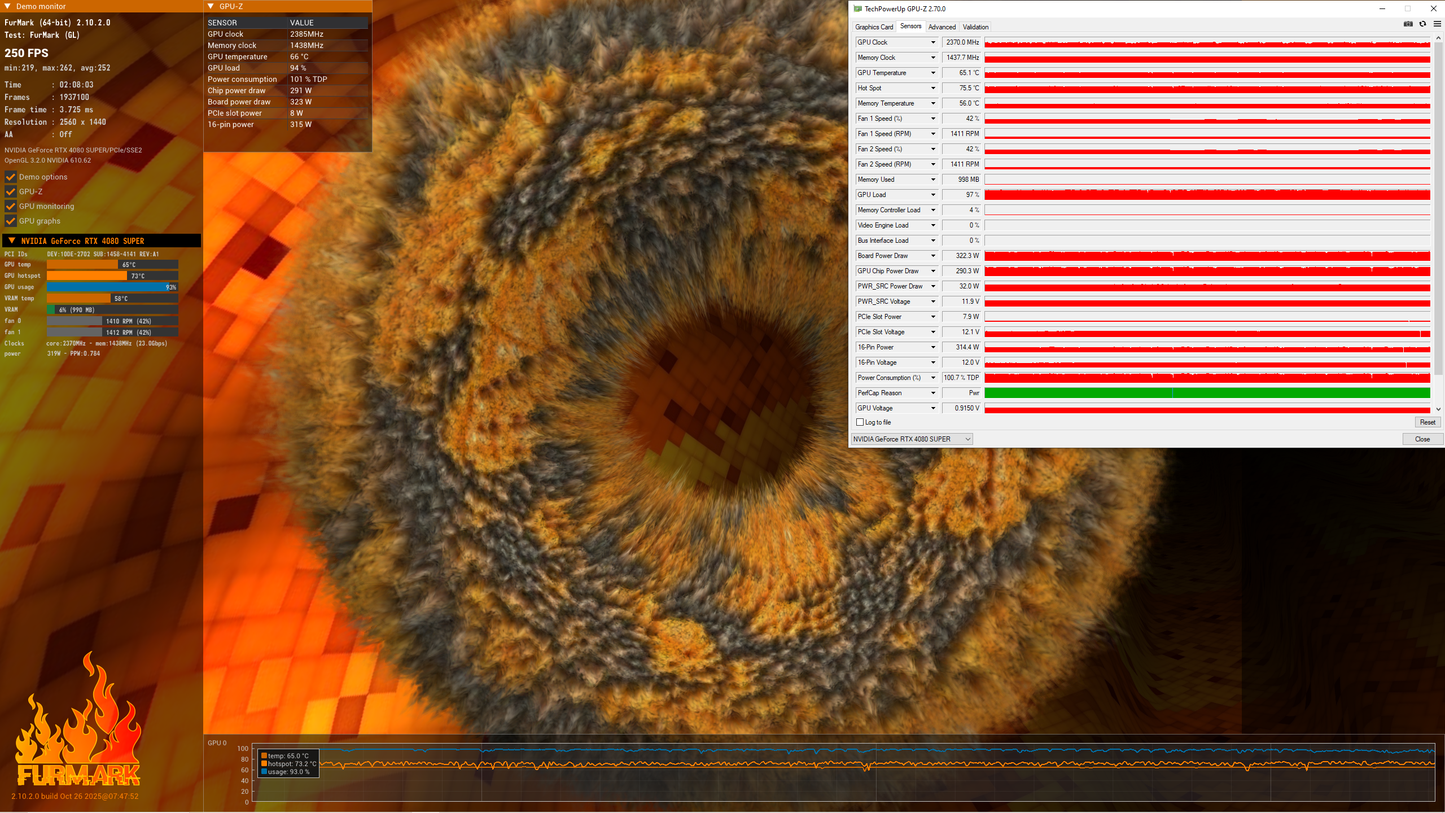The image size is (1445, 813).
Task: Open the PWR_SRC Voltage dropdown
Action: 933,302
